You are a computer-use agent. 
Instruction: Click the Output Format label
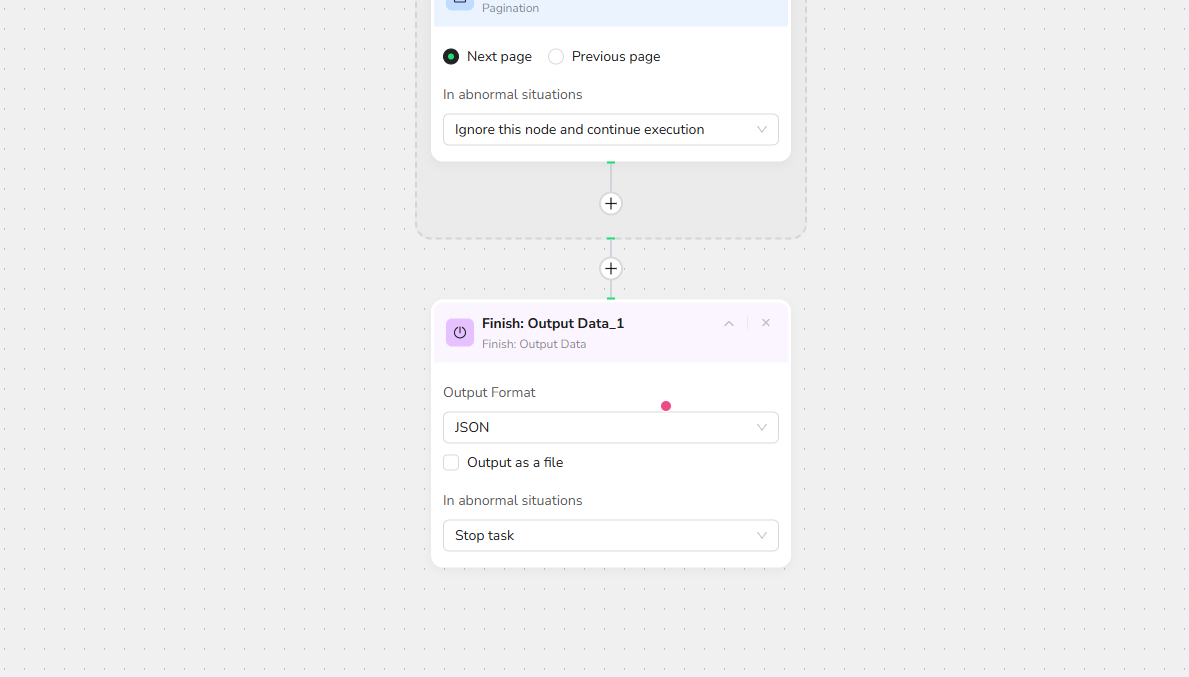click(489, 393)
